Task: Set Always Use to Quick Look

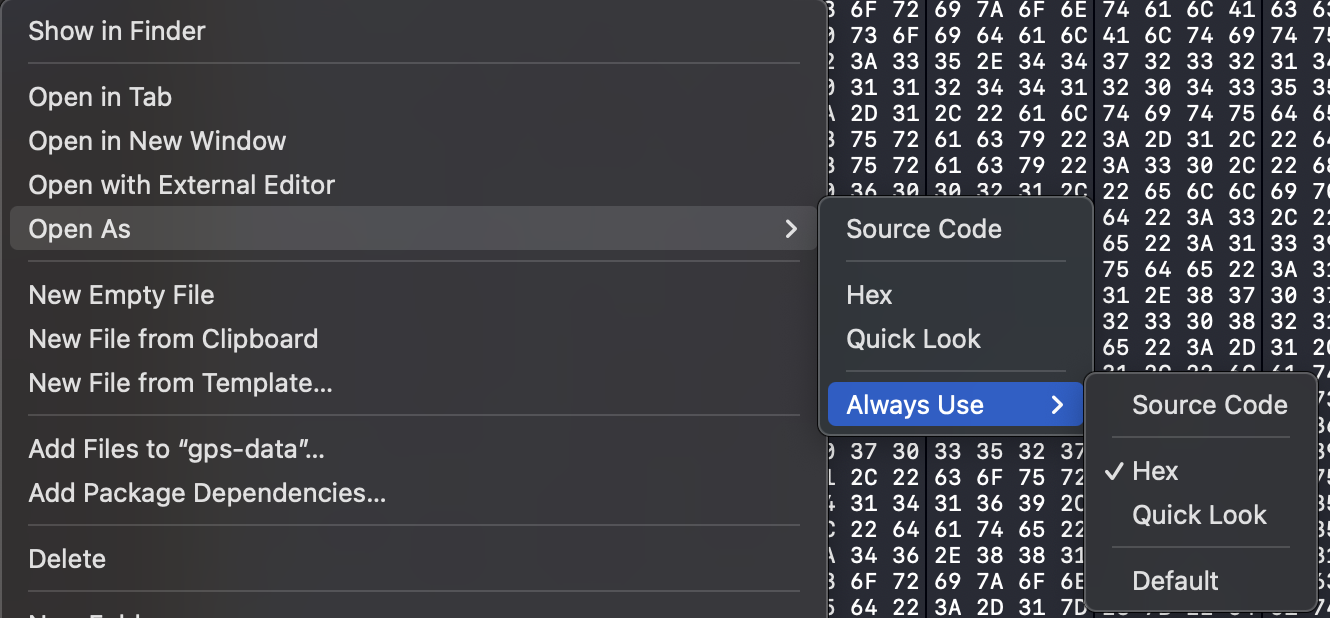Action: point(1199,515)
